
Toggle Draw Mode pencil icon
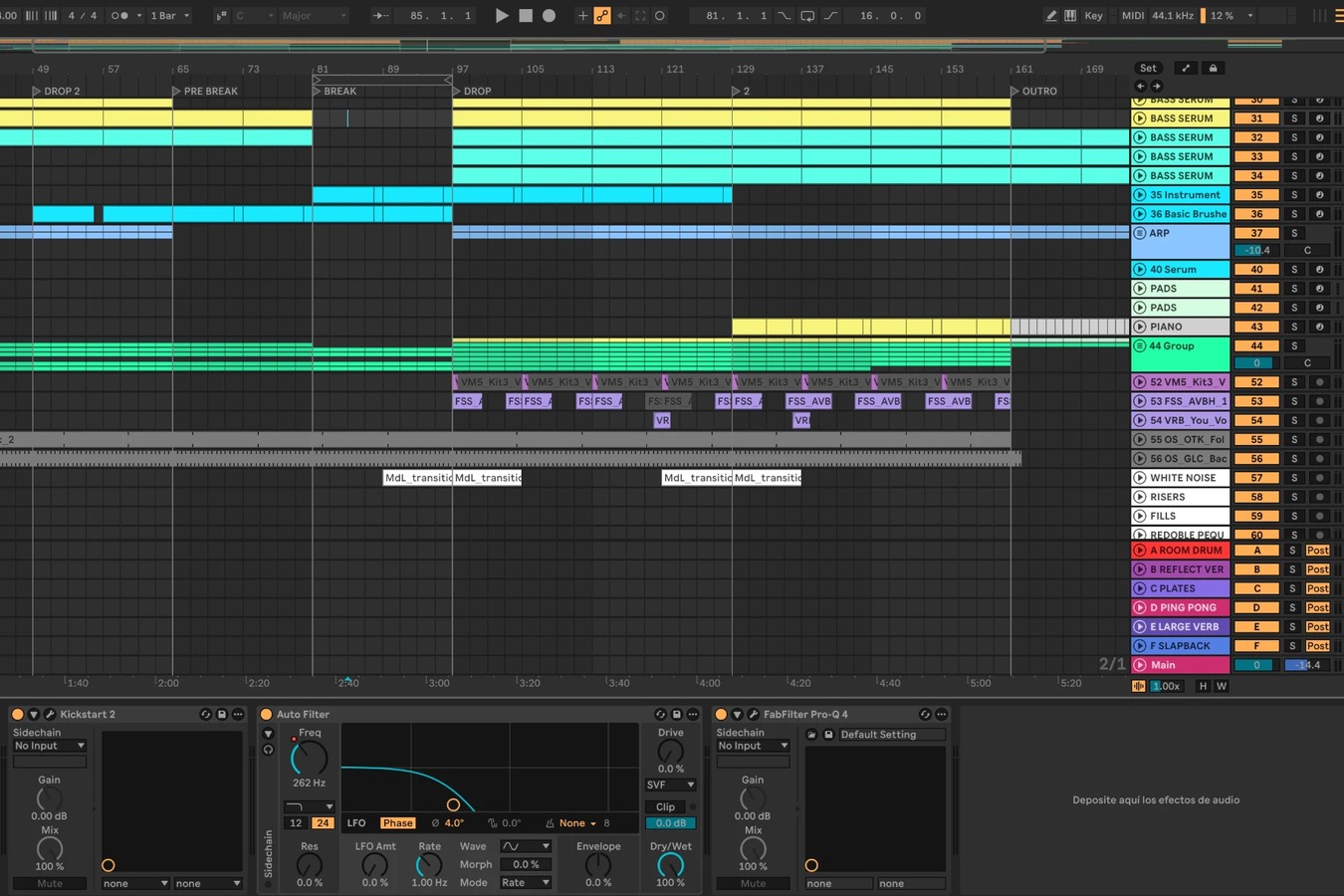tap(1050, 16)
